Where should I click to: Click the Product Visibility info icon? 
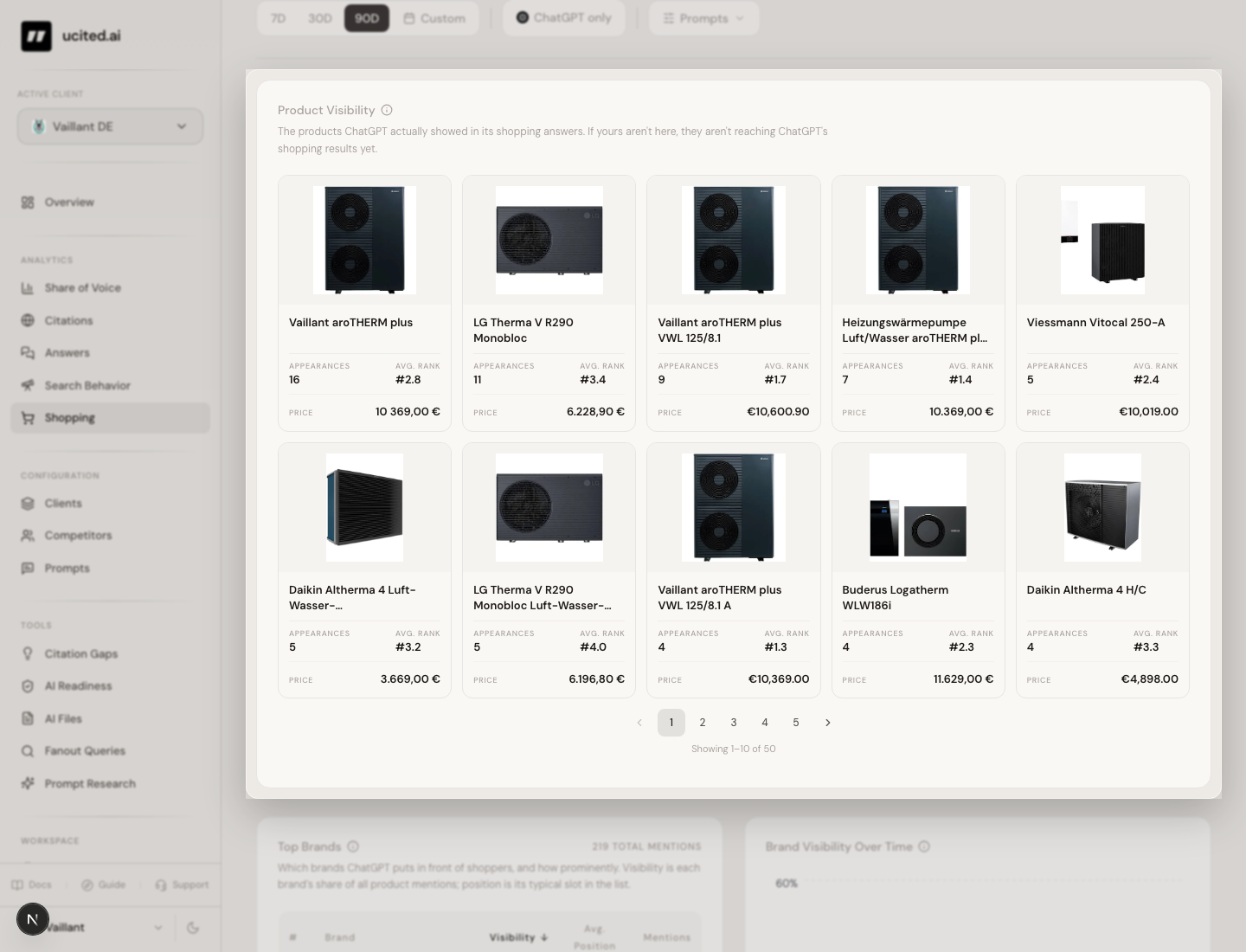pyautogui.click(x=387, y=110)
